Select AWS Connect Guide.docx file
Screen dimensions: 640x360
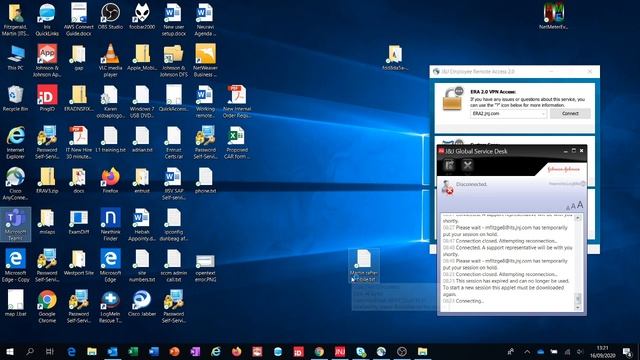click(78, 19)
